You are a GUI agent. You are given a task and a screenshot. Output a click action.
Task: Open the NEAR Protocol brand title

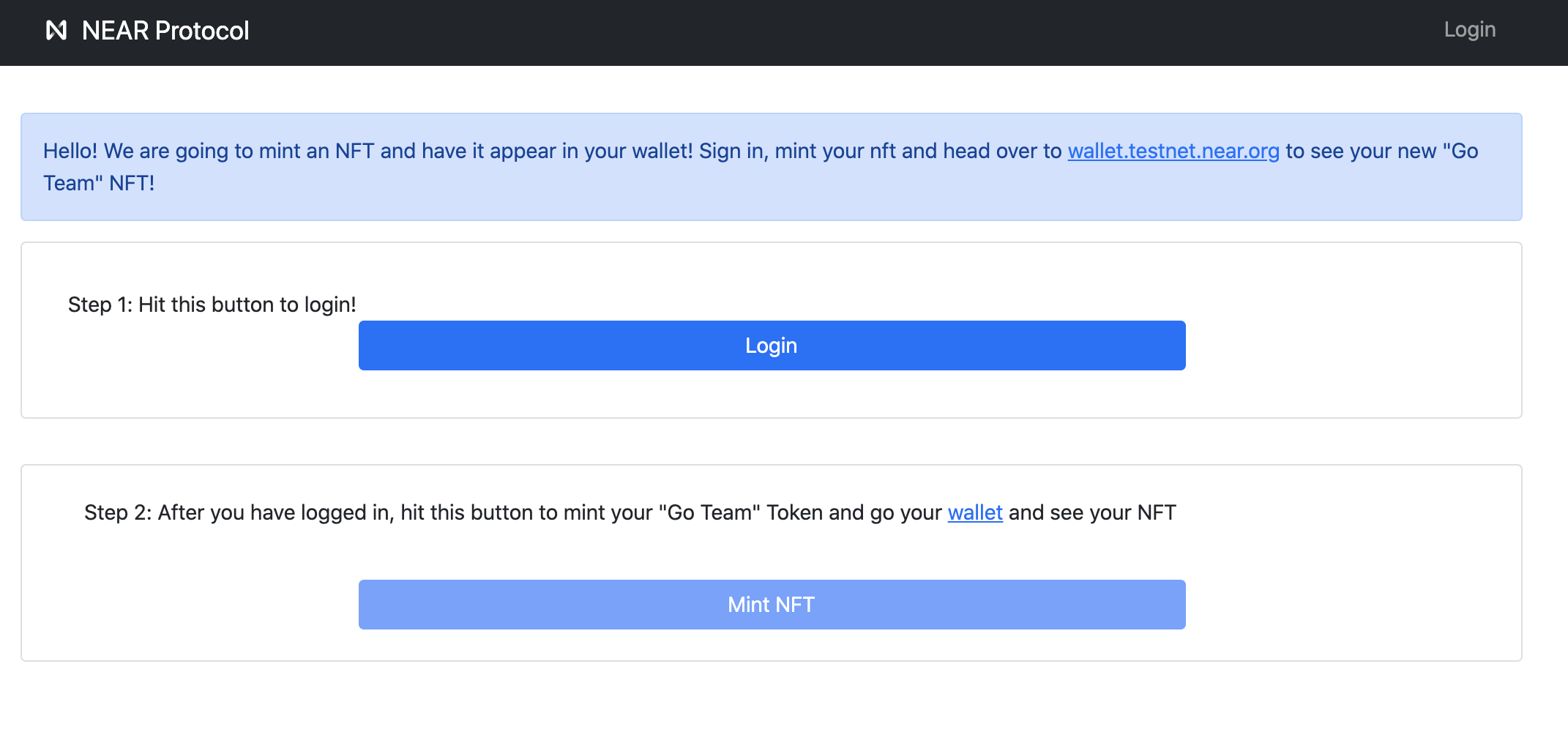pyautogui.click(x=165, y=31)
